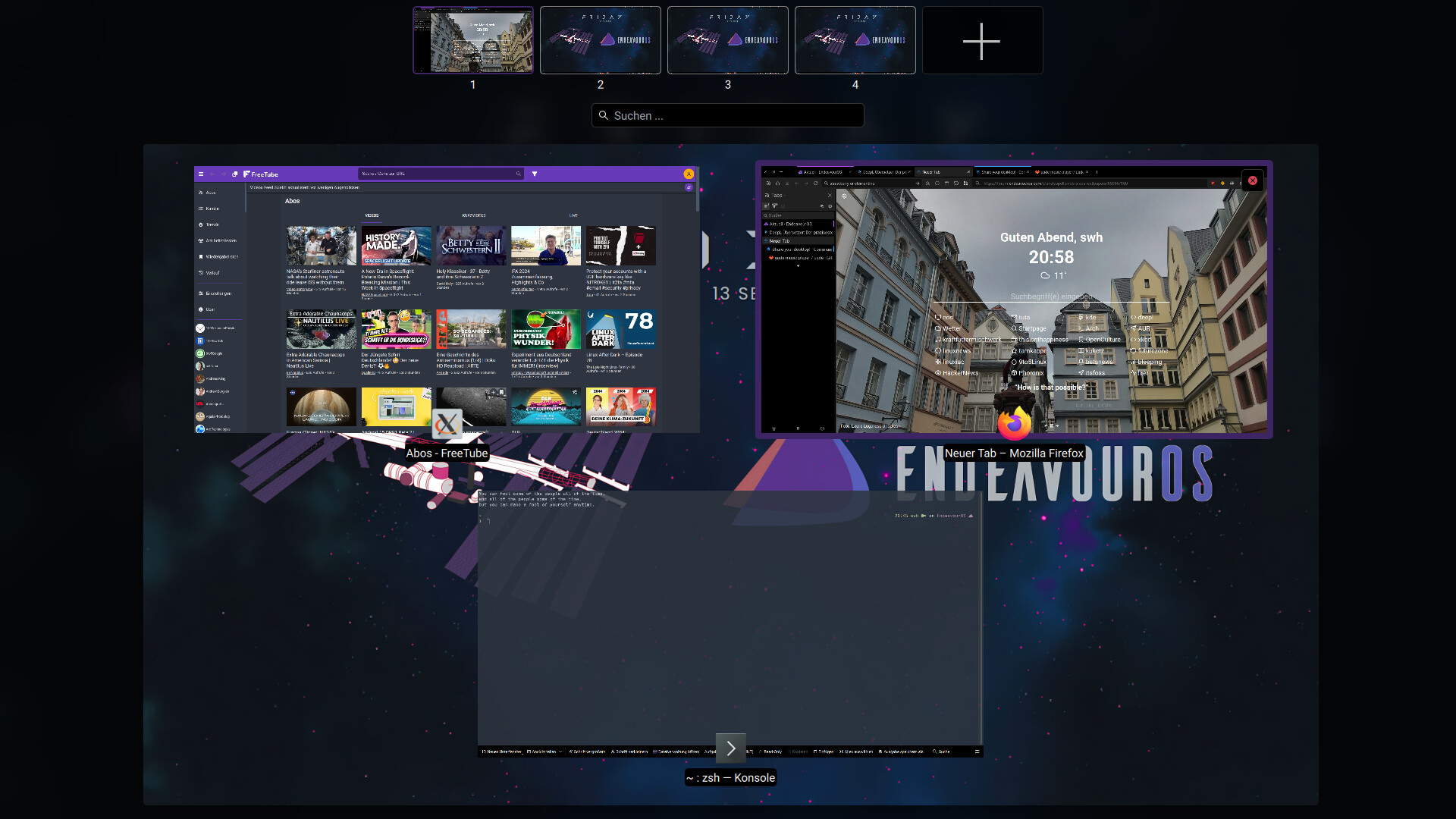Switch to FreeTube 'VIDEOS' tab
The image size is (1456, 819).
pyautogui.click(x=372, y=215)
